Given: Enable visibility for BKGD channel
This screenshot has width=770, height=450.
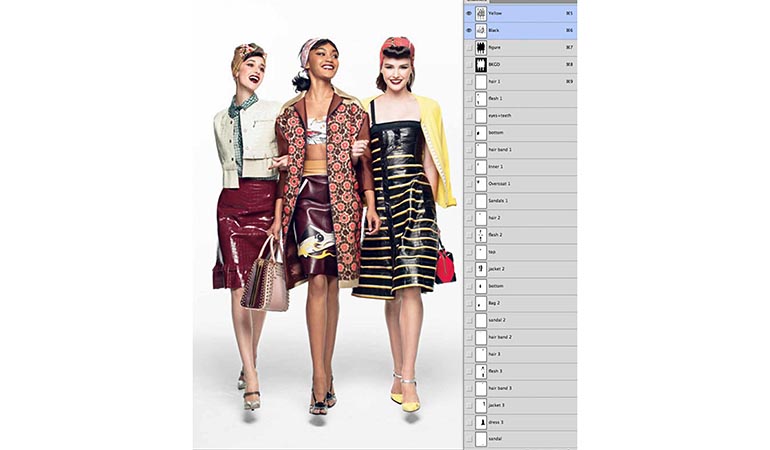Looking at the screenshot, I should coord(469,64).
